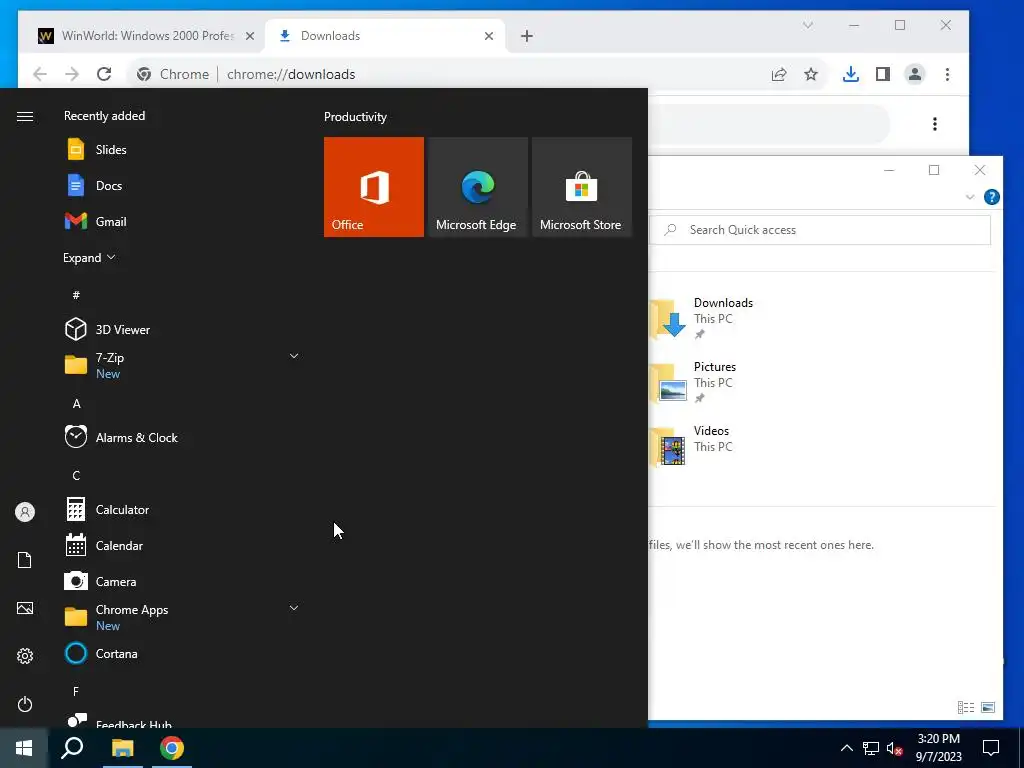Open Chrome downloads toolbar icon
The image size is (1024, 768).
(850, 74)
